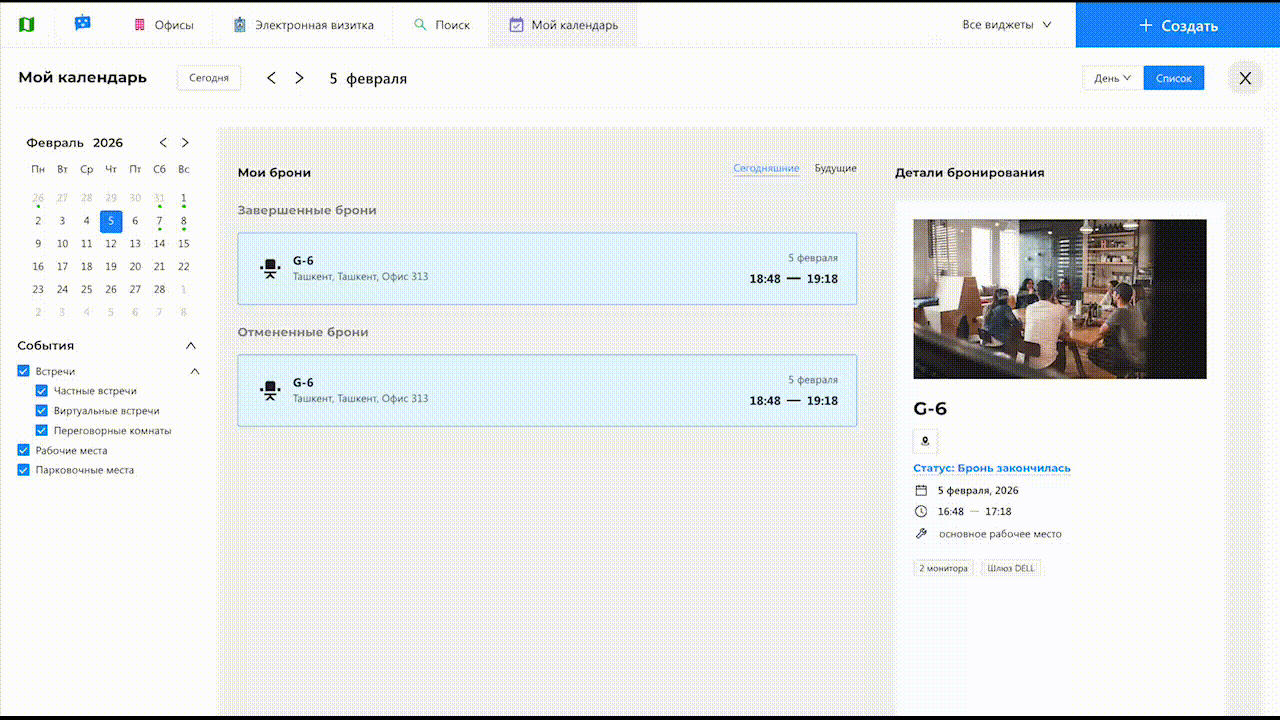Click the G-6 workplace photo

click(x=1059, y=299)
